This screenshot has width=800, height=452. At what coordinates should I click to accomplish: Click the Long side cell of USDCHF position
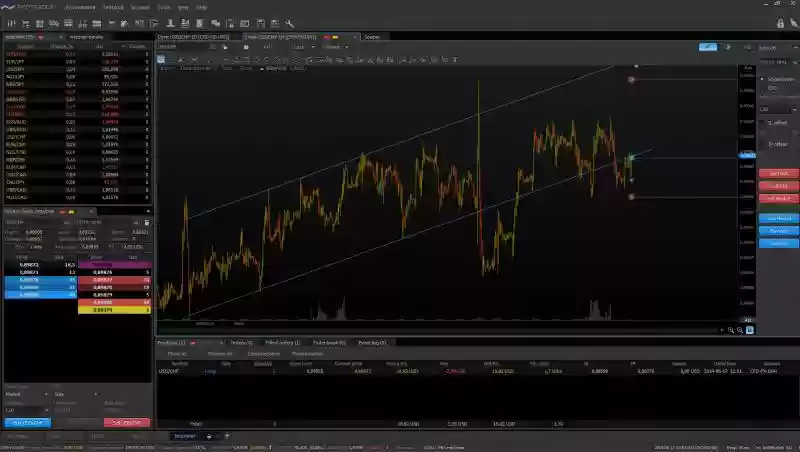pos(210,371)
